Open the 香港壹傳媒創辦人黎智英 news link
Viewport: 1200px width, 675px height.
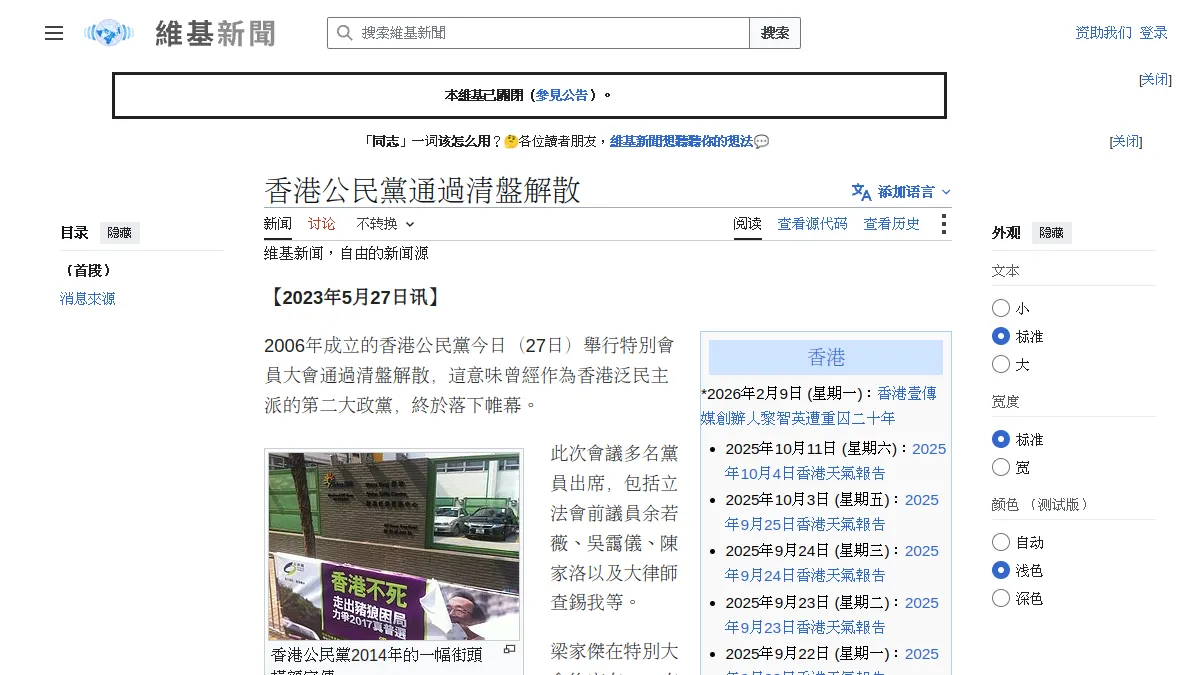pyautogui.click(x=818, y=405)
